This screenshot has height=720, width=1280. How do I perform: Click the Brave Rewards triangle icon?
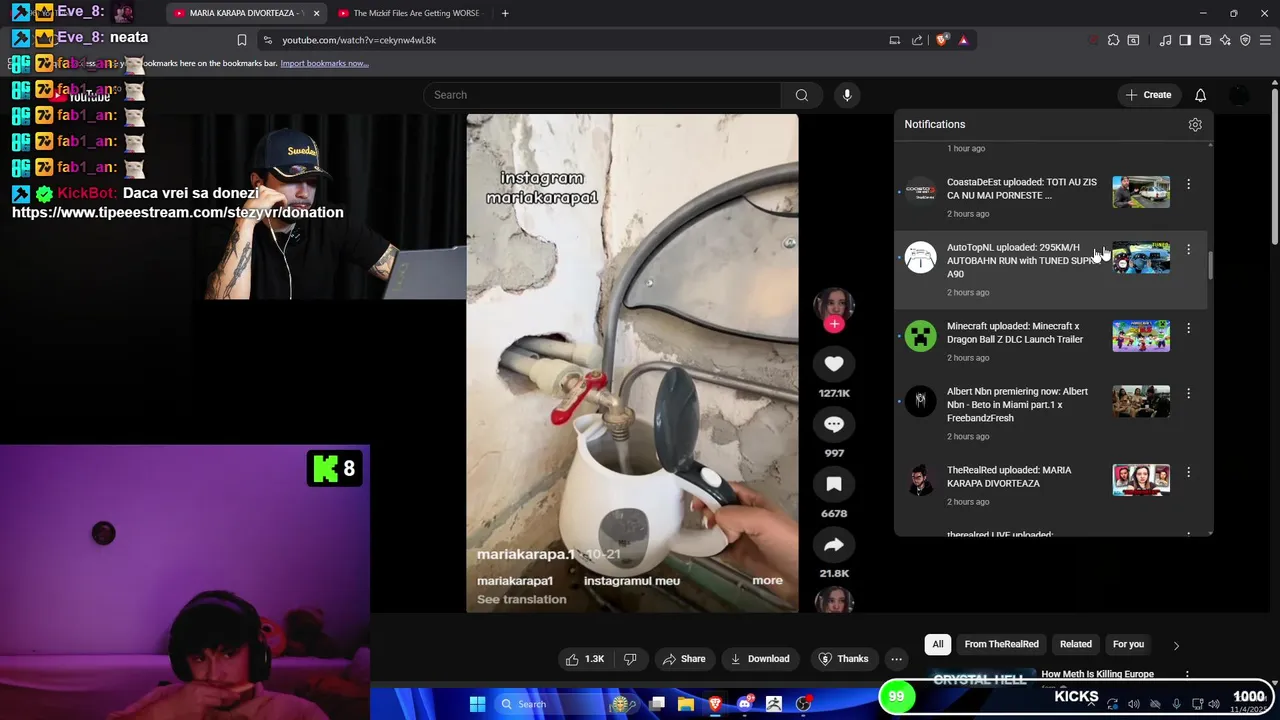963,40
